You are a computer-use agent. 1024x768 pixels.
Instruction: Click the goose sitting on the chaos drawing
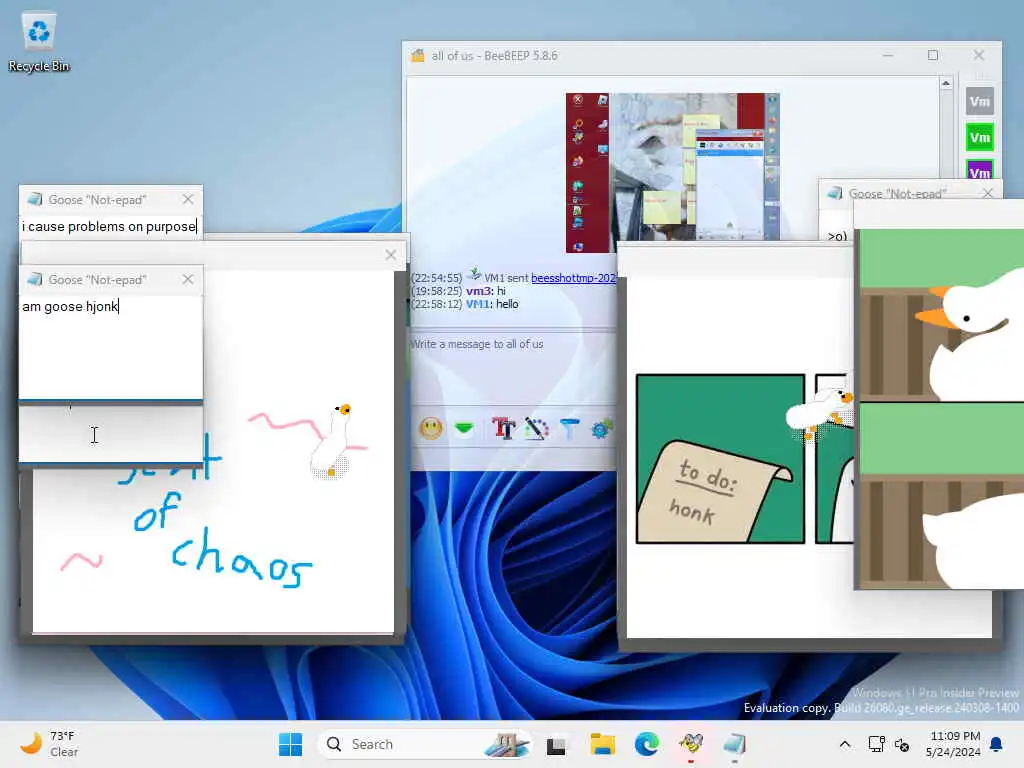(x=332, y=442)
